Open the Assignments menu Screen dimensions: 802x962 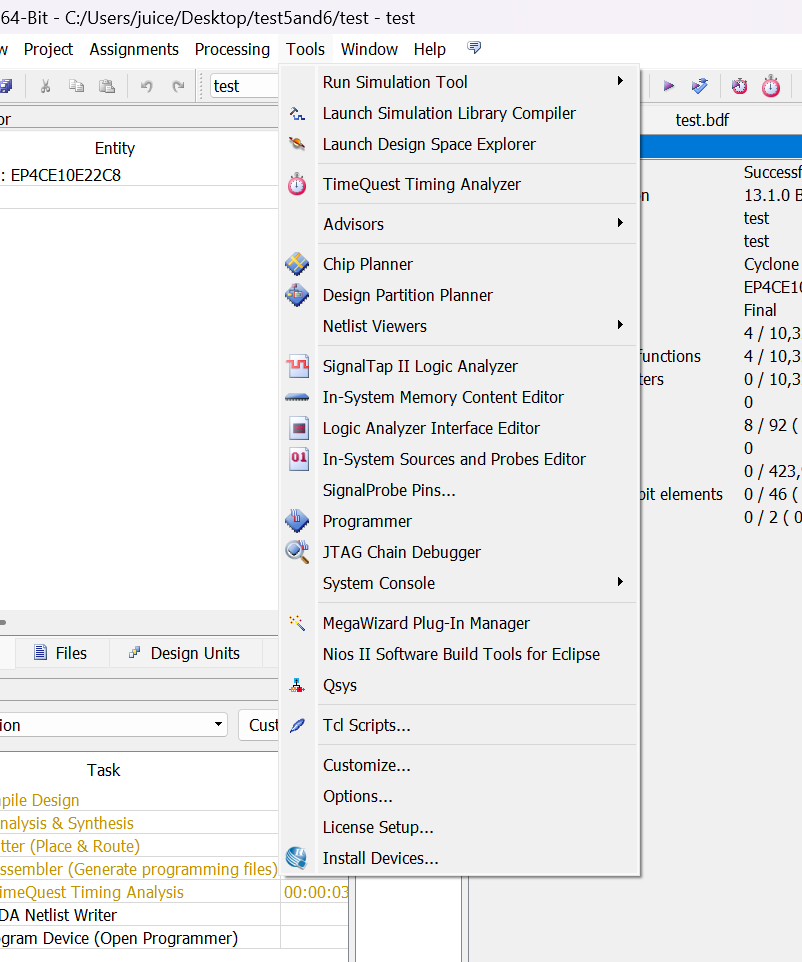134,49
